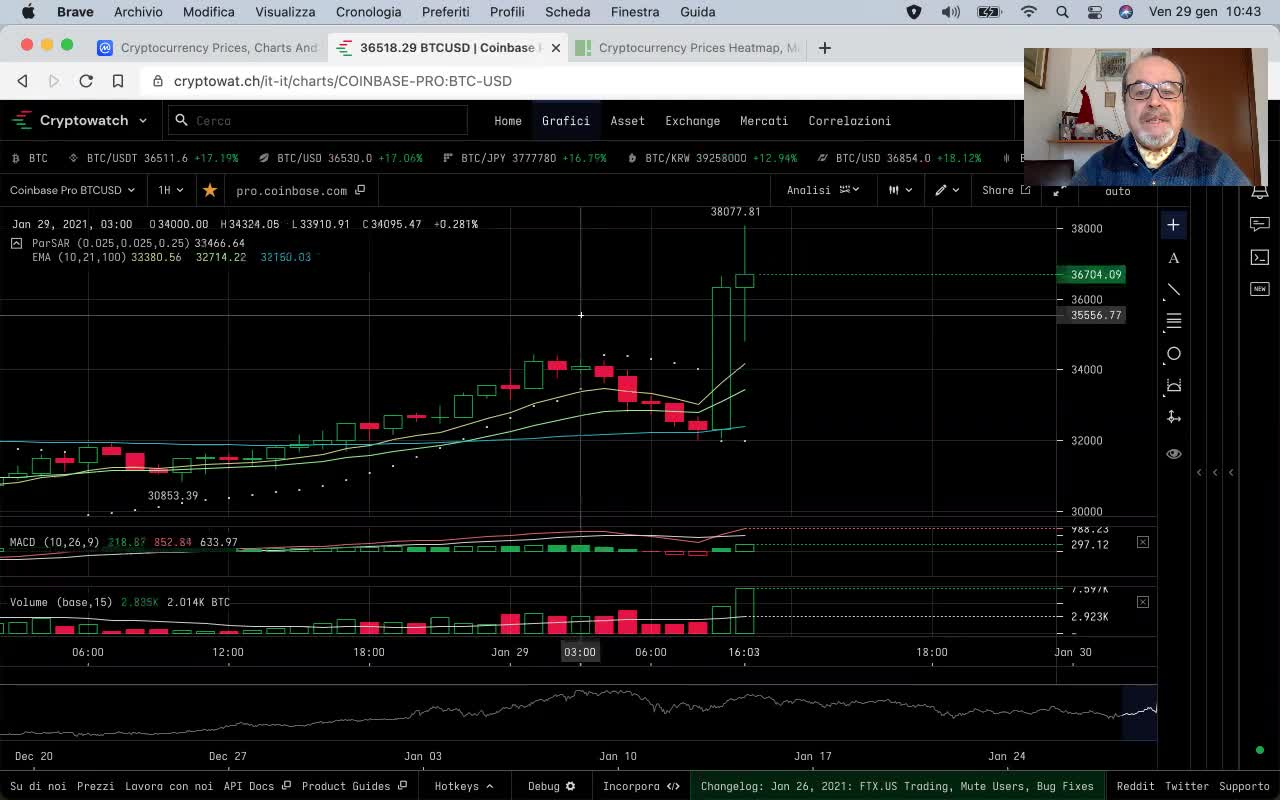1280x800 pixels.
Task: Select the text annotation tool
Action: coord(1173,258)
